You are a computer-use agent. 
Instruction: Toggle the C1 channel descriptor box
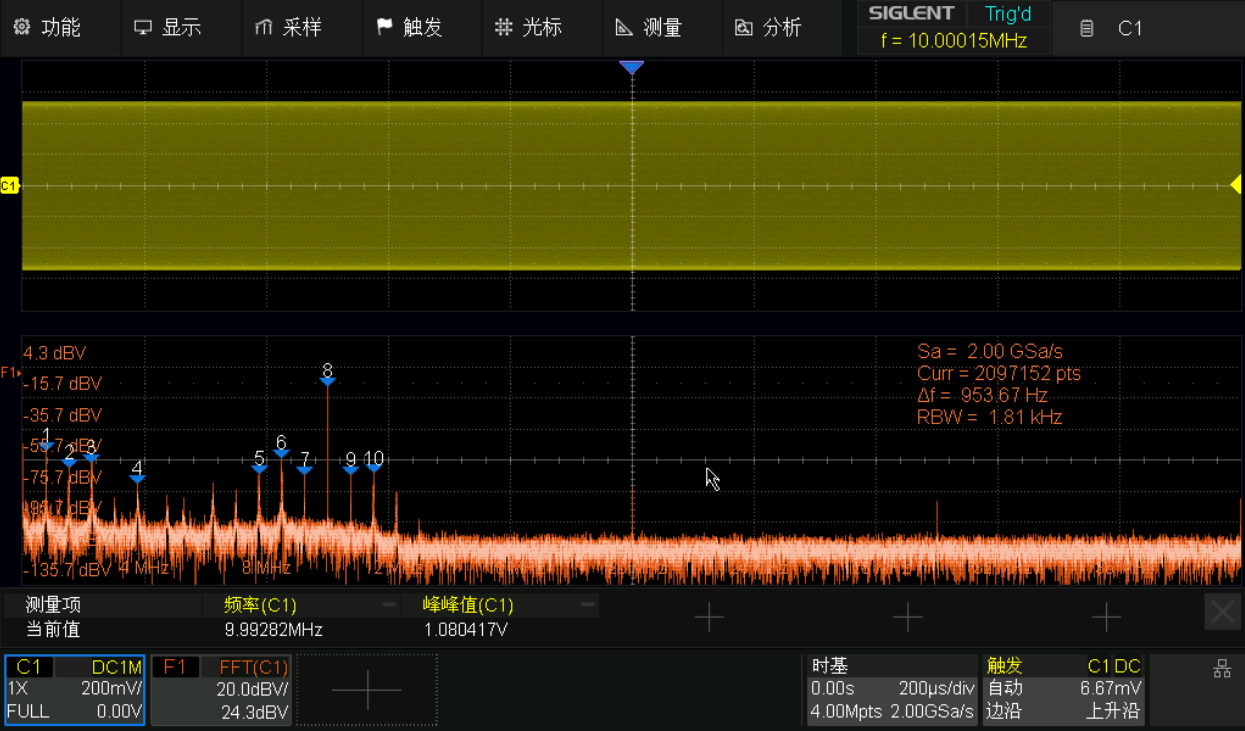coord(75,689)
